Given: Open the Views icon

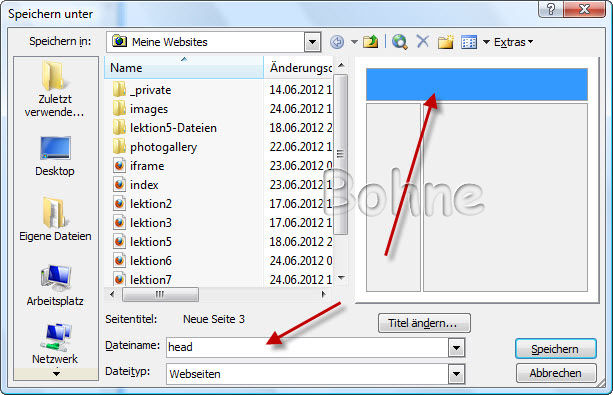Looking at the screenshot, I should coord(469,42).
